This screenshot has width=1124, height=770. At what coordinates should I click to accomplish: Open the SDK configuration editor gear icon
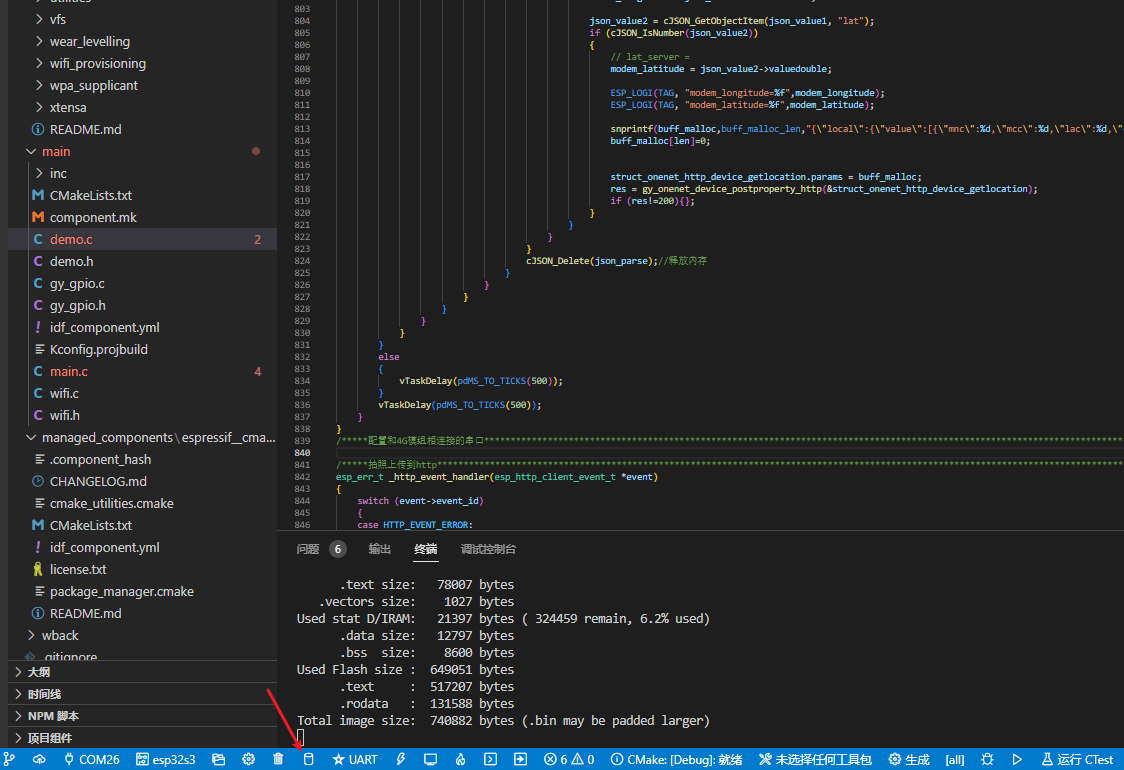click(x=248, y=759)
